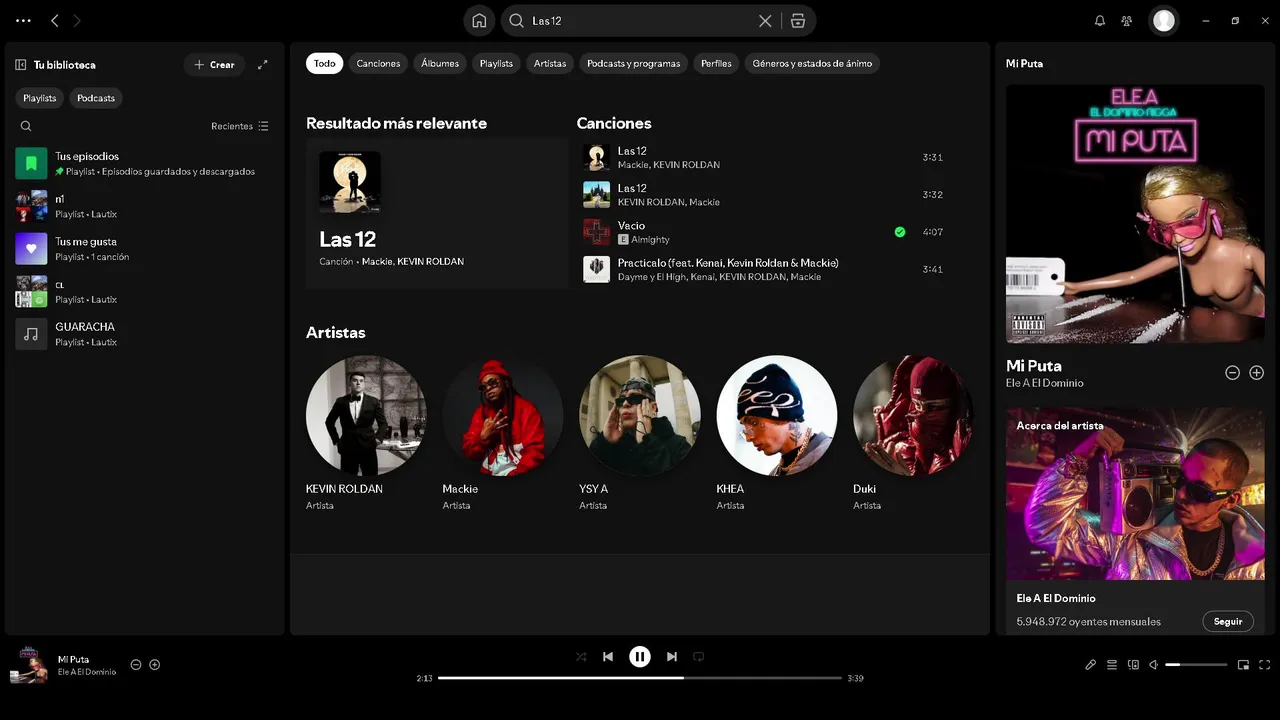Viewport: 1280px width, 720px height.
Task: Open the three-dots app menu
Action: pyautogui.click(x=23, y=20)
